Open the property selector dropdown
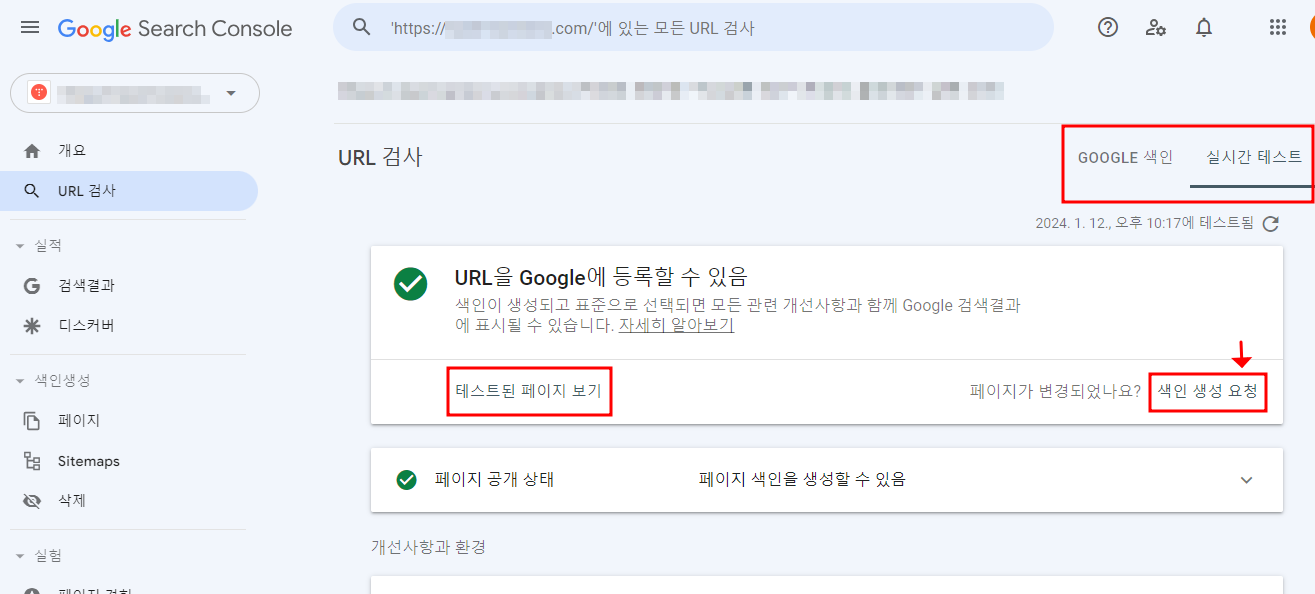1315x594 pixels. point(135,93)
